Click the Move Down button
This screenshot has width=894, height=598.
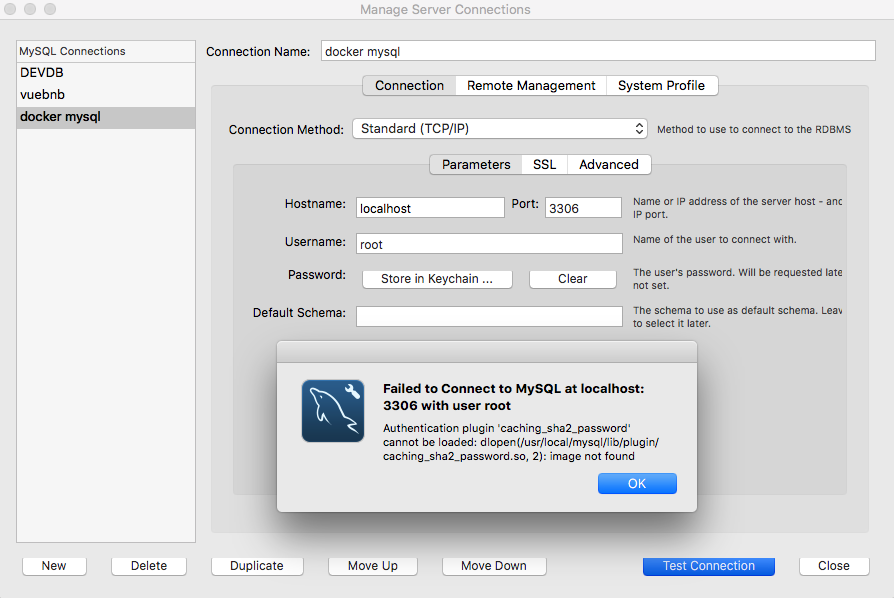pyautogui.click(x=494, y=566)
